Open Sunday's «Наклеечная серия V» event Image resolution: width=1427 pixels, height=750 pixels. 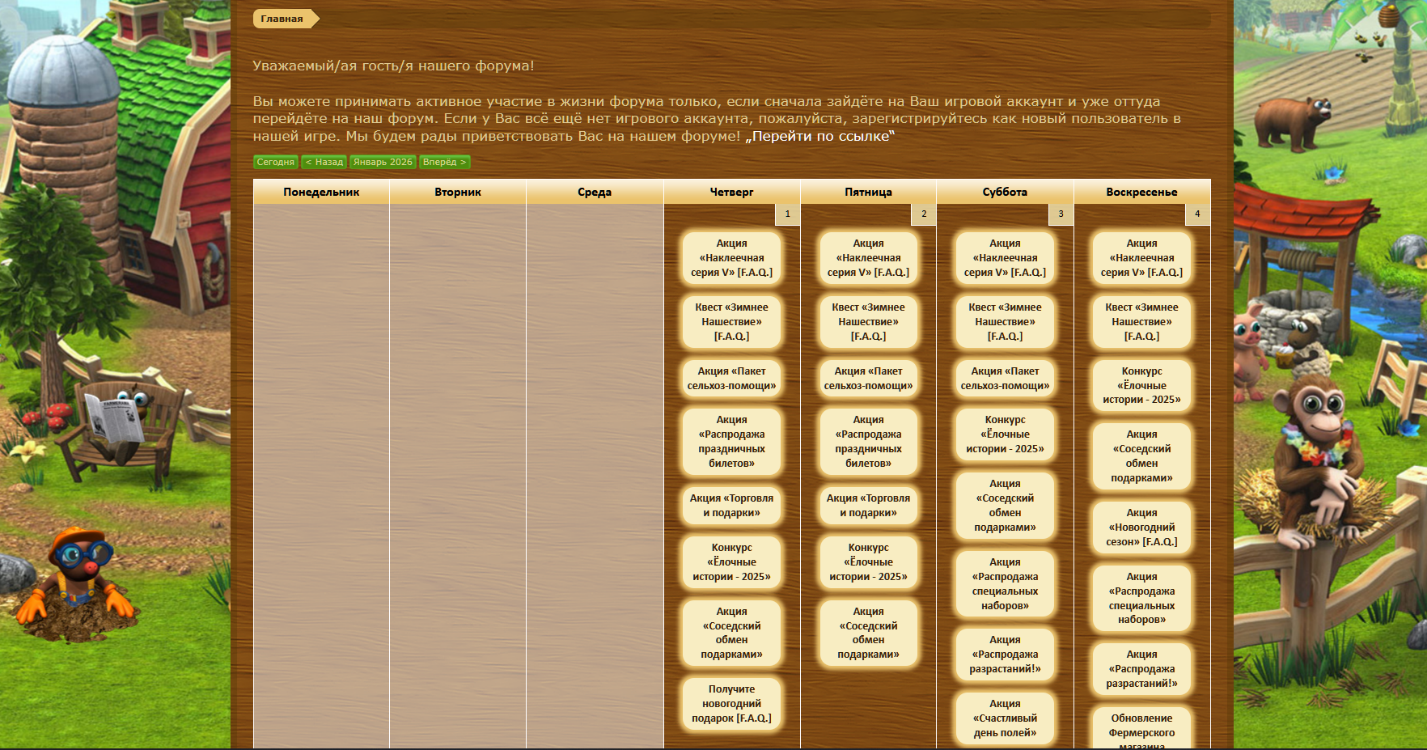1142,258
